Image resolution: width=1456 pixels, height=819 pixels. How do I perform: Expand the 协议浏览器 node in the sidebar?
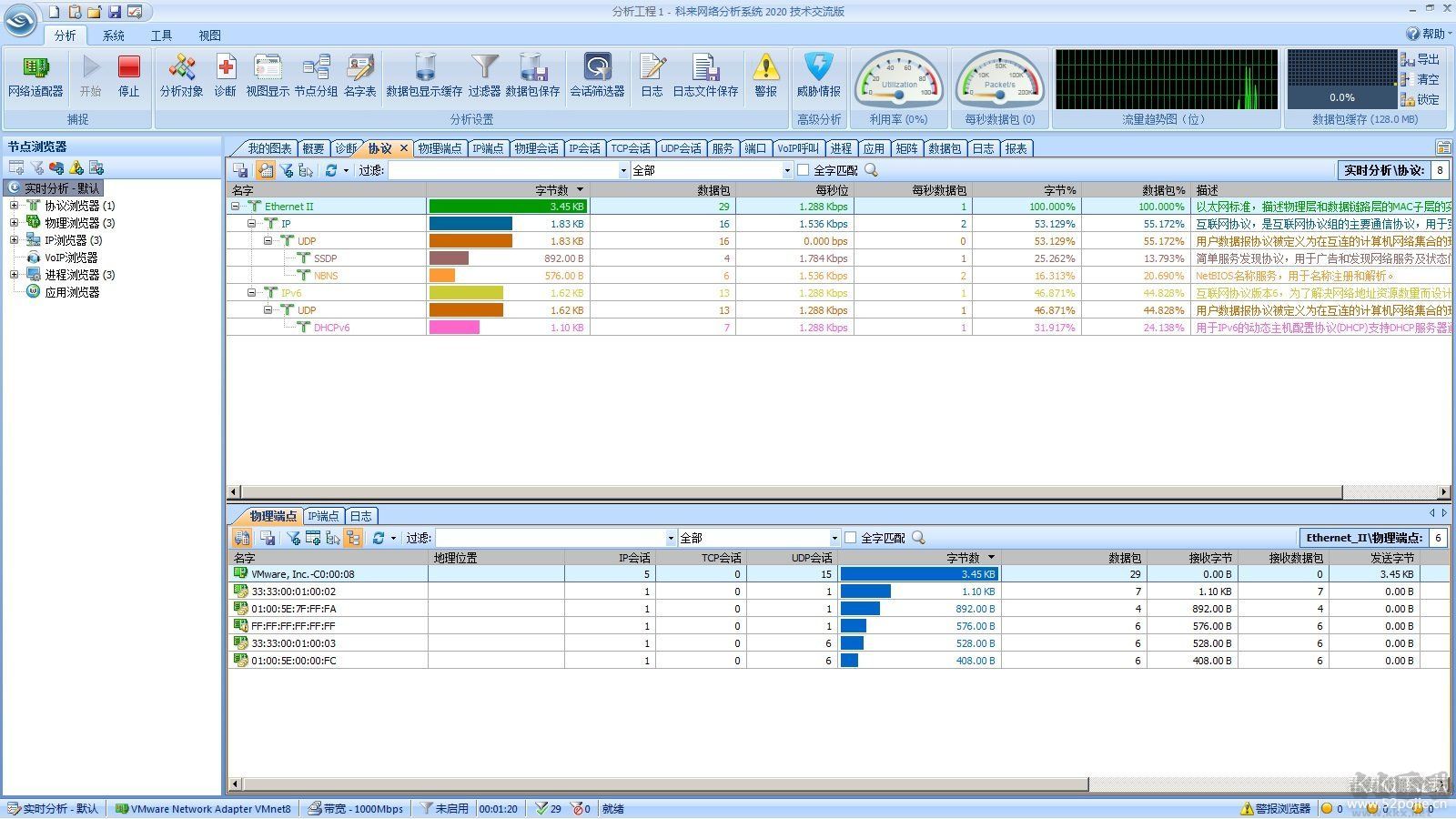14,206
